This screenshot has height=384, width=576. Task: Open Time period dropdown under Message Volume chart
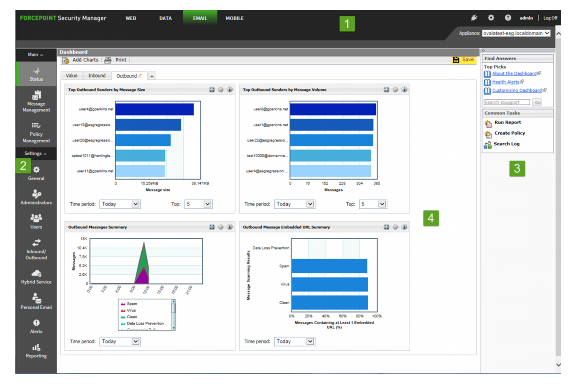295,204
